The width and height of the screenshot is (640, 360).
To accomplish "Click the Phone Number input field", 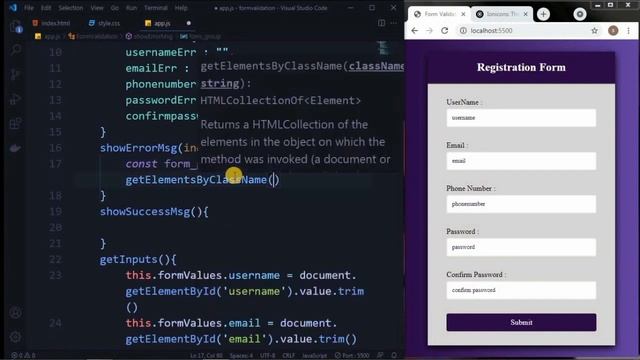I will (x=521, y=204).
